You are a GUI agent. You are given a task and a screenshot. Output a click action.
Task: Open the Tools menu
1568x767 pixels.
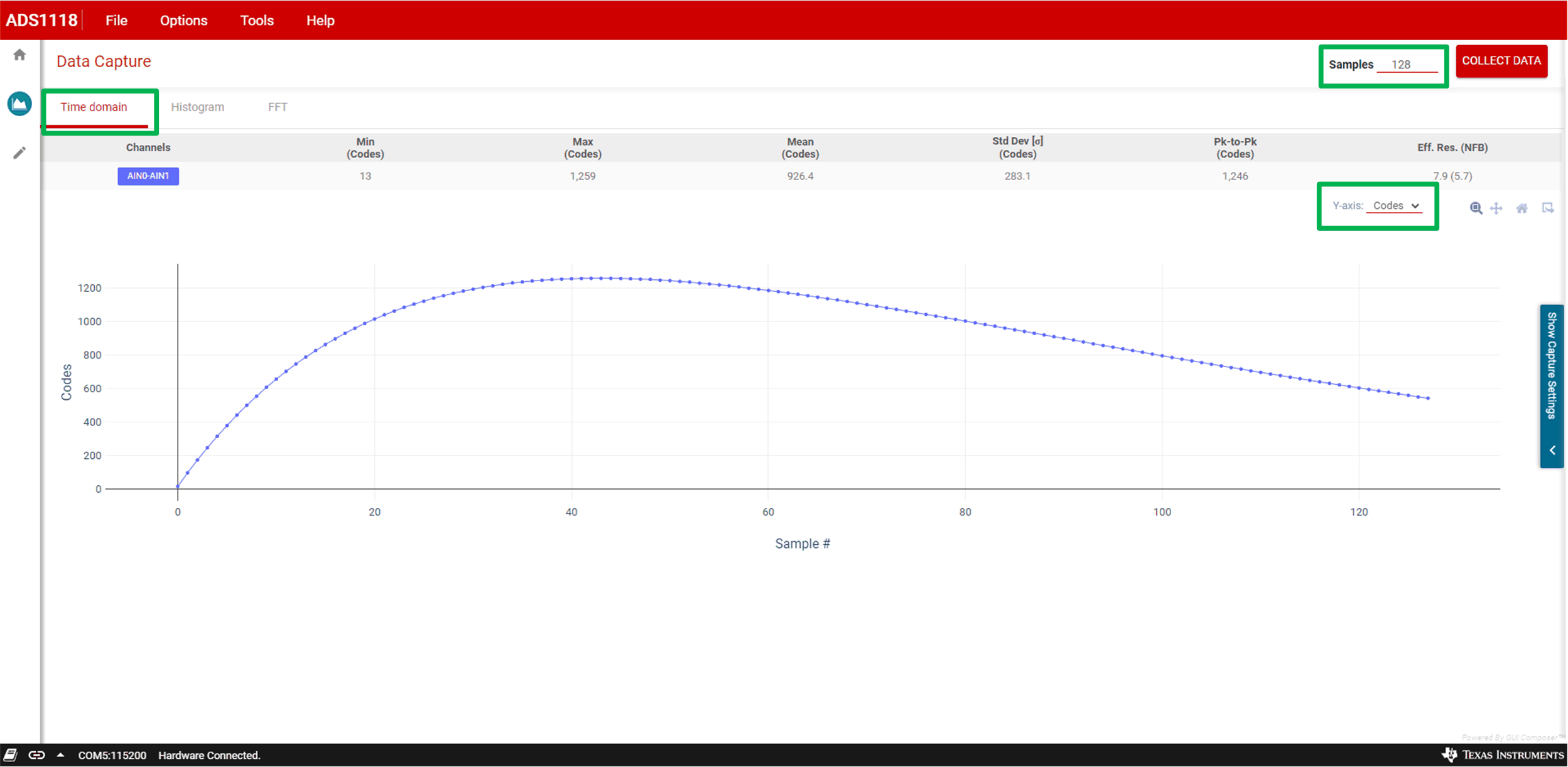(x=257, y=21)
